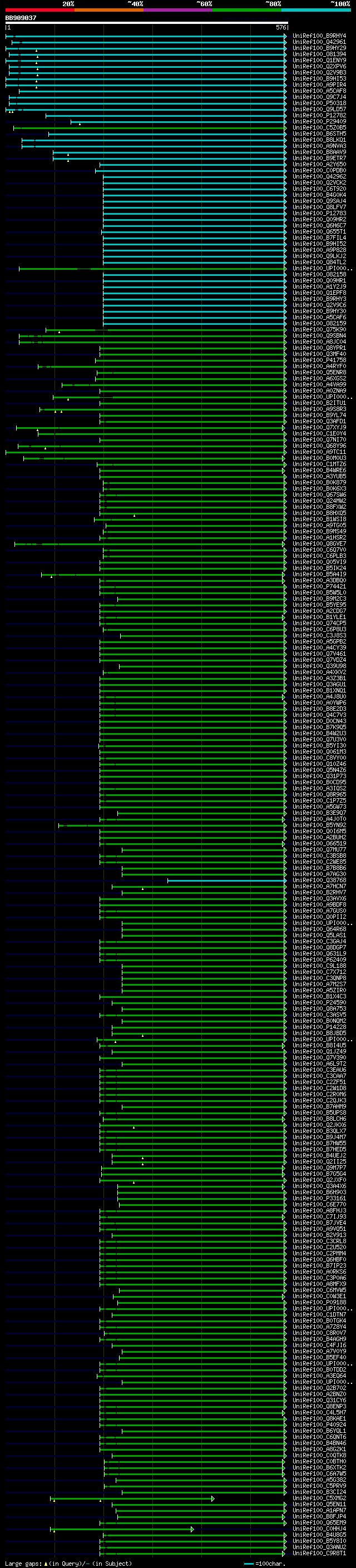Select the UniRef100_C6T920 label
Viewport: 356px width, 1568px height.
tap(319, 189)
